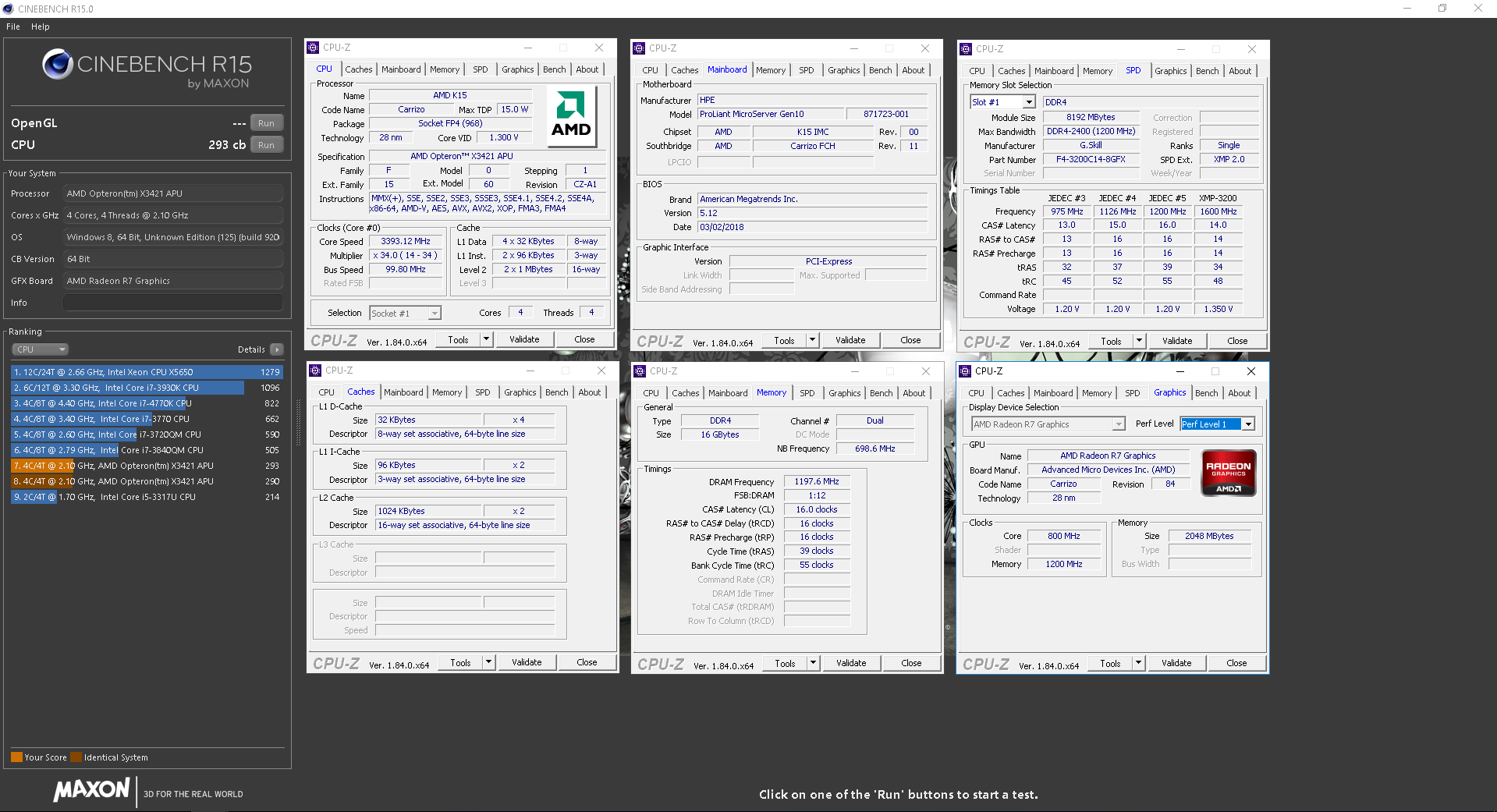Image resolution: width=1497 pixels, height=812 pixels.
Task: Click the DRAM Frequency 1197.6 MHz value
Action: point(817,481)
